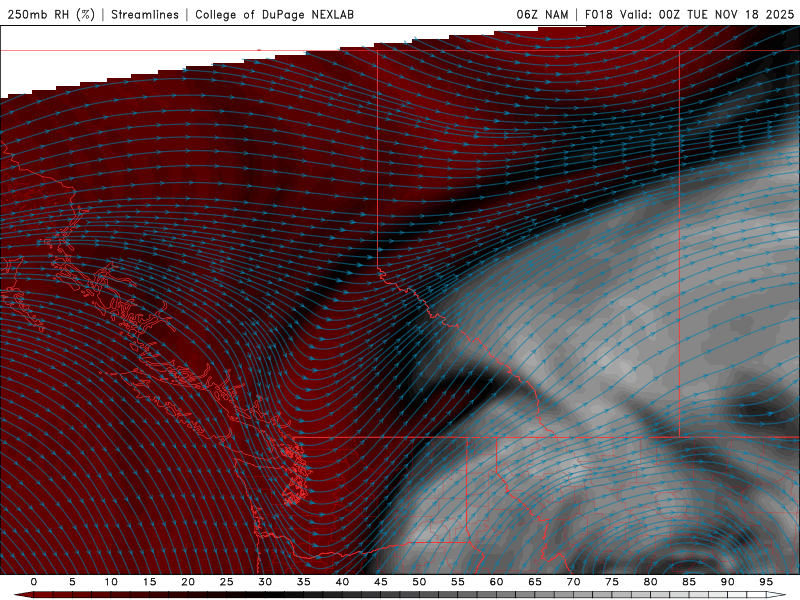
Task: Click the '06Z NAM' model label
Action: coord(542,15)
